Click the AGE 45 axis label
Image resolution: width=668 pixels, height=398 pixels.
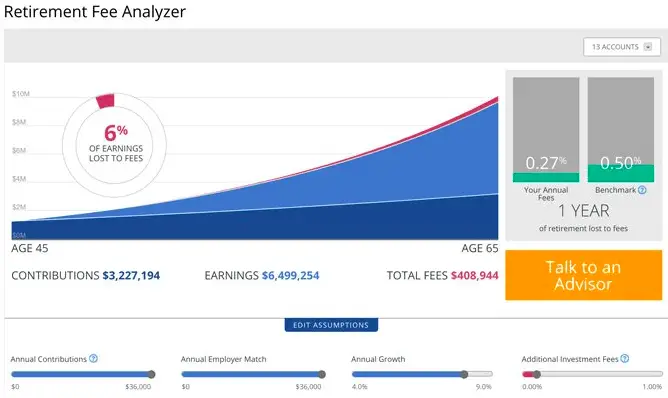(x=30, y=248)
